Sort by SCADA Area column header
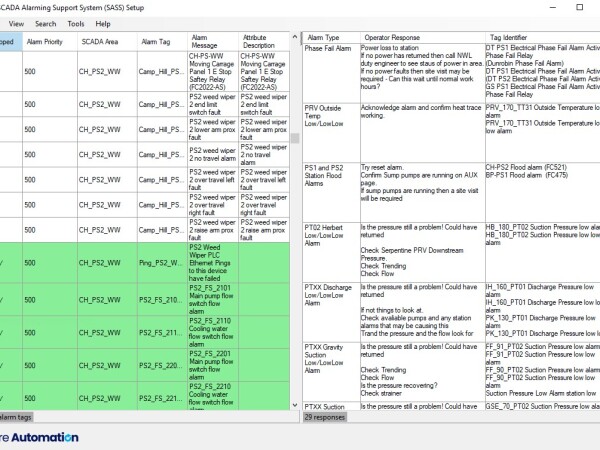Viewport: 600px width, 450px height. (x=107, y=42)
